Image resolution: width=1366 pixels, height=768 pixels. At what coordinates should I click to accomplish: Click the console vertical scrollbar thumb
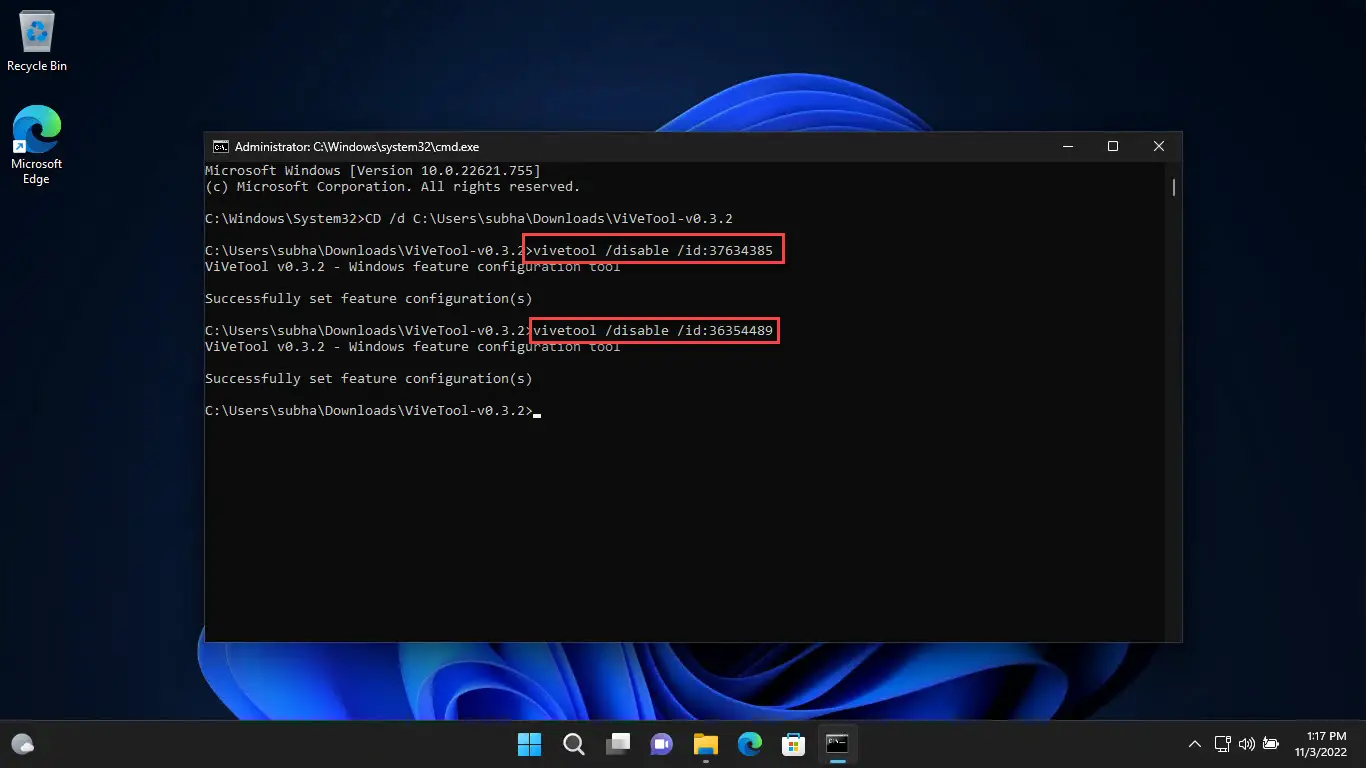coord(1174,187)
